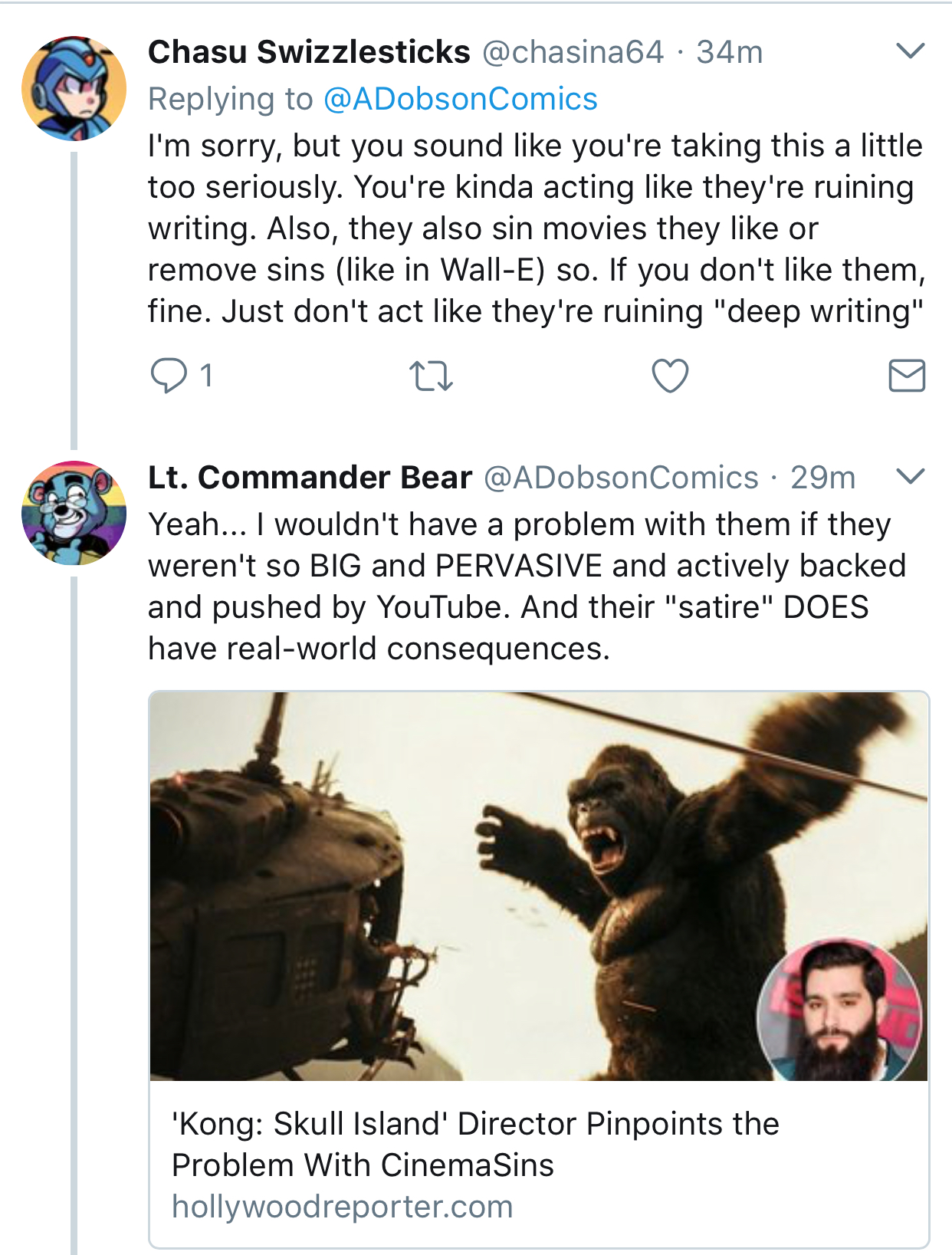This screenshot has width=952, height=1255.
Task: Open Lt. Commander Bear's blue bear avatar
Action: [x=74, y=513]
